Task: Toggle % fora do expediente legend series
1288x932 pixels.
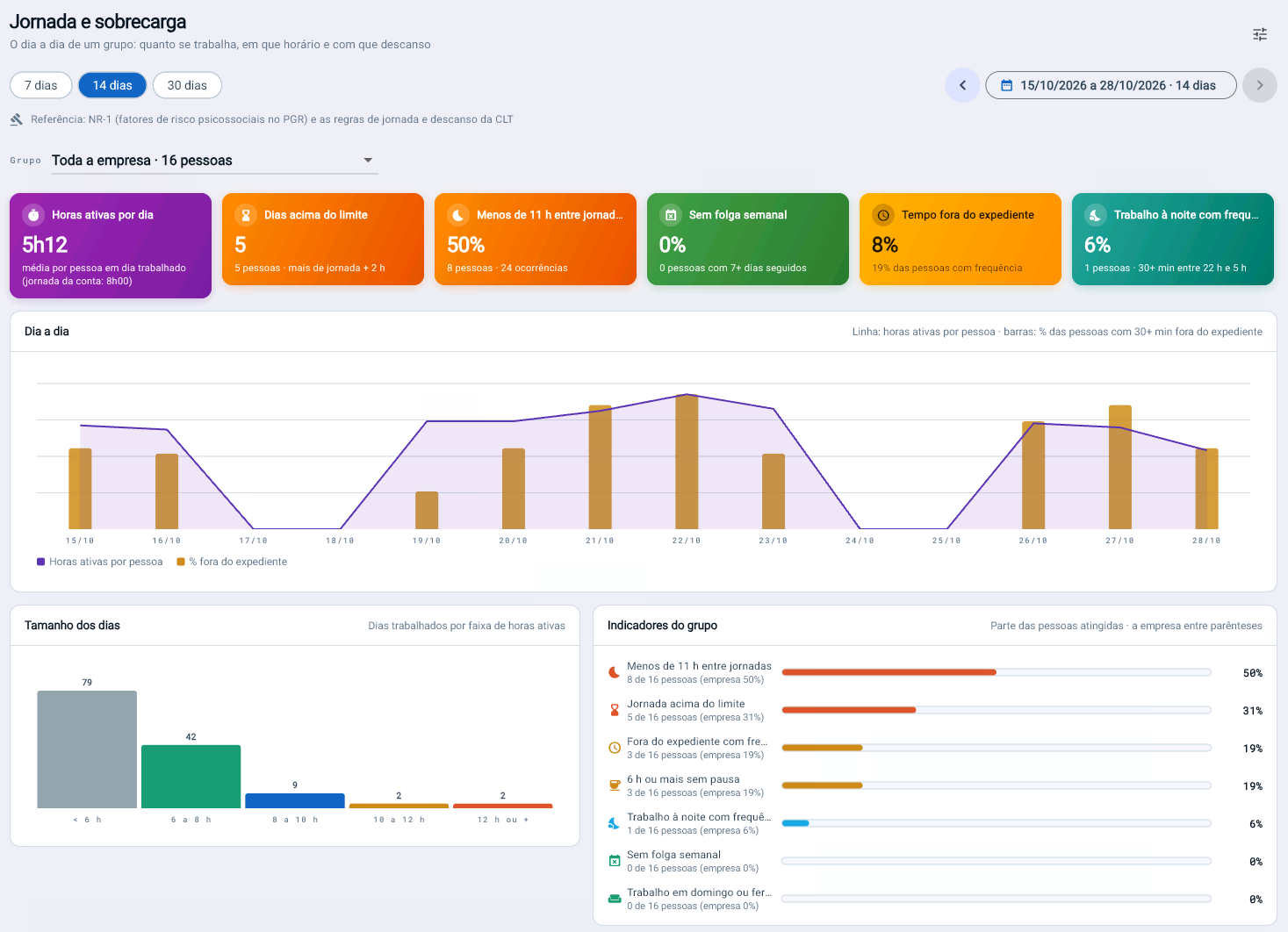Action: pyautogui.click(x=232, y=562)
